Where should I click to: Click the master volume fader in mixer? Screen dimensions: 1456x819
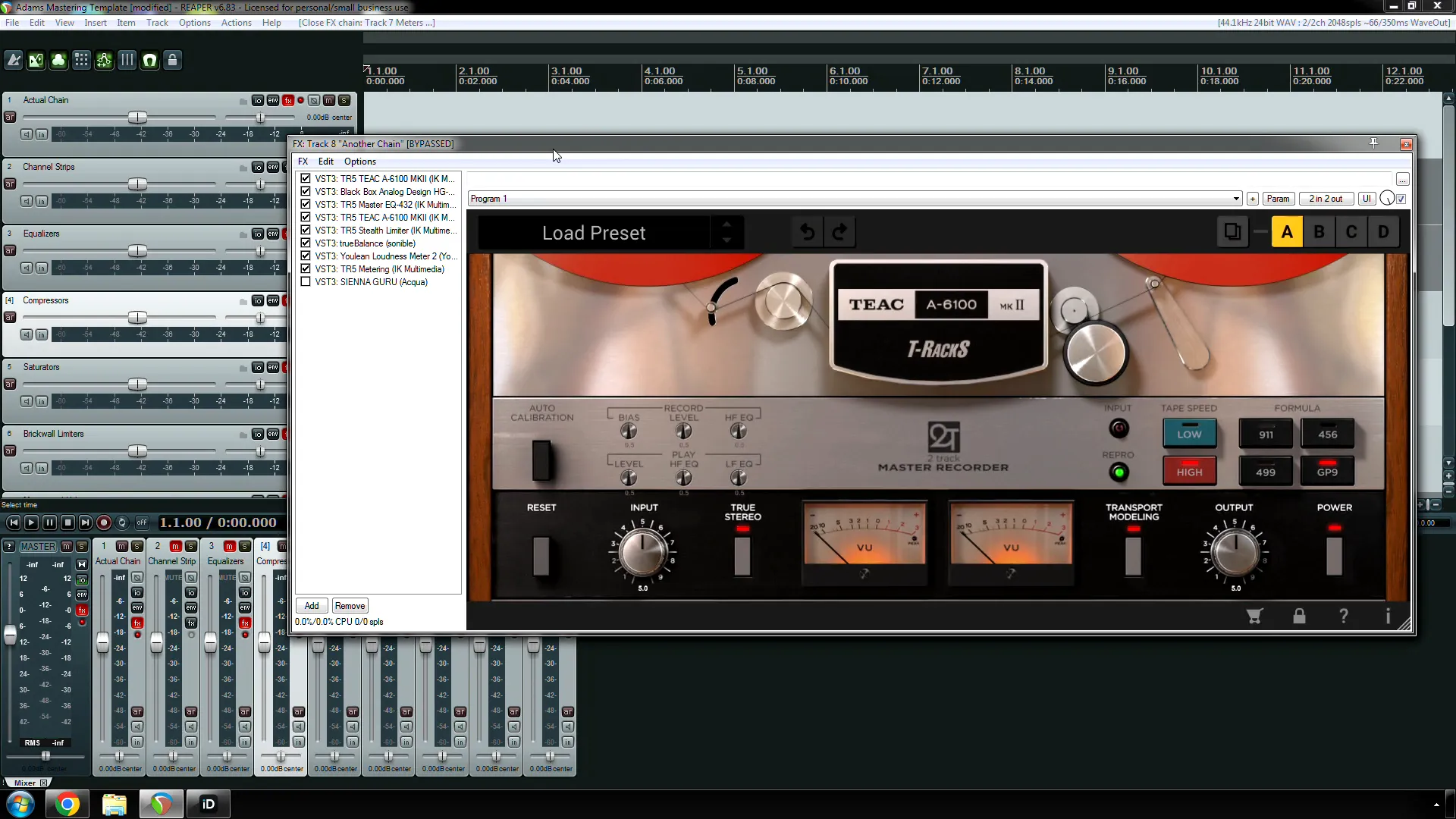[x=10, y=635]
